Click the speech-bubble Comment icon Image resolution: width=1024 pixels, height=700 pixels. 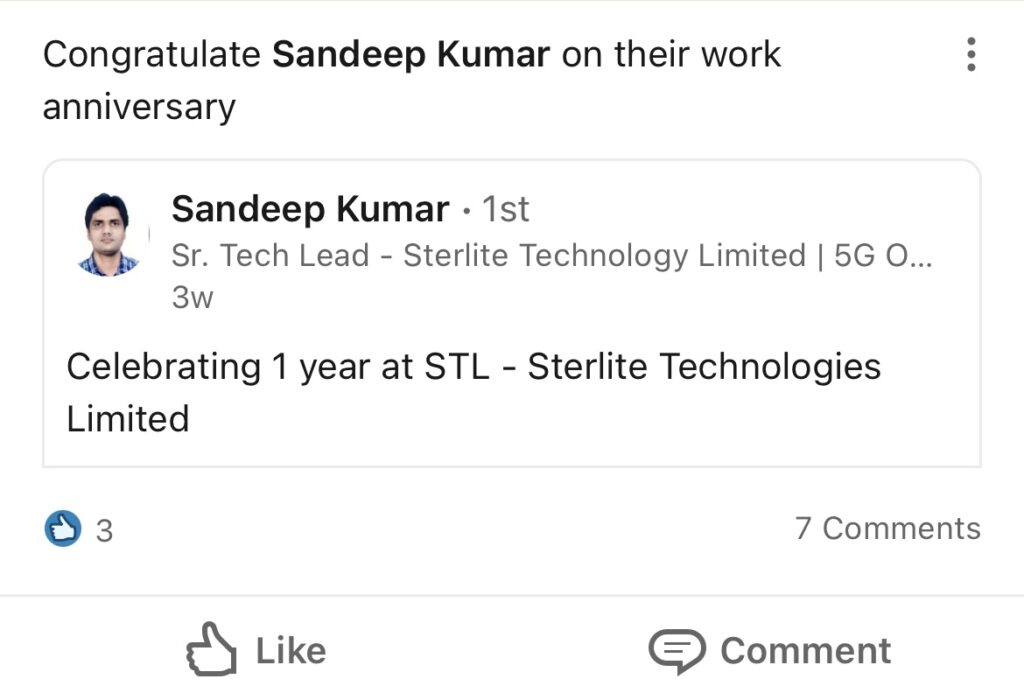click(x=677, y=651)
